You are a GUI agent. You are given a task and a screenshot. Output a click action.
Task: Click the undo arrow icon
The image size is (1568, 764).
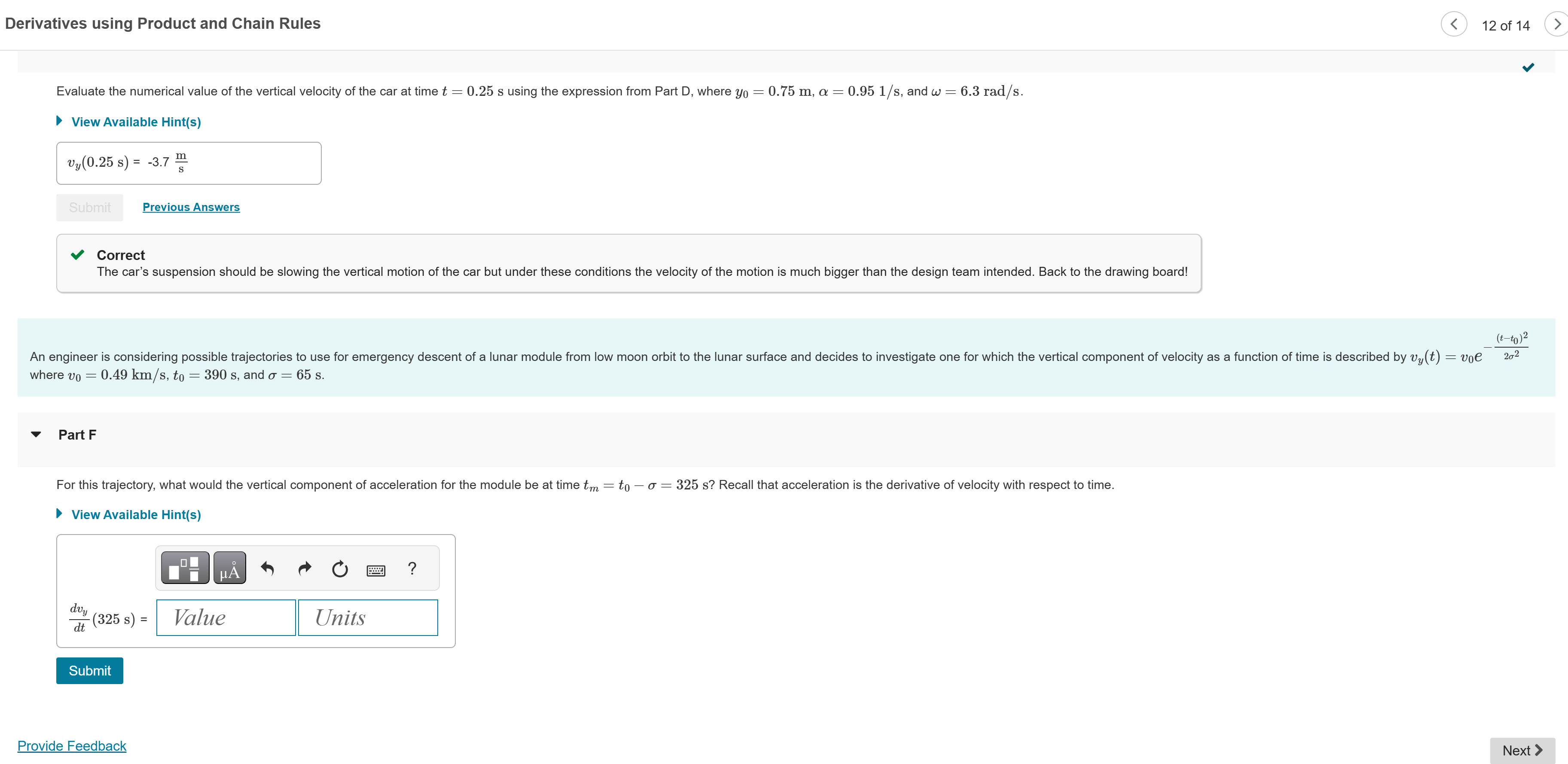(x=267, y=568)
